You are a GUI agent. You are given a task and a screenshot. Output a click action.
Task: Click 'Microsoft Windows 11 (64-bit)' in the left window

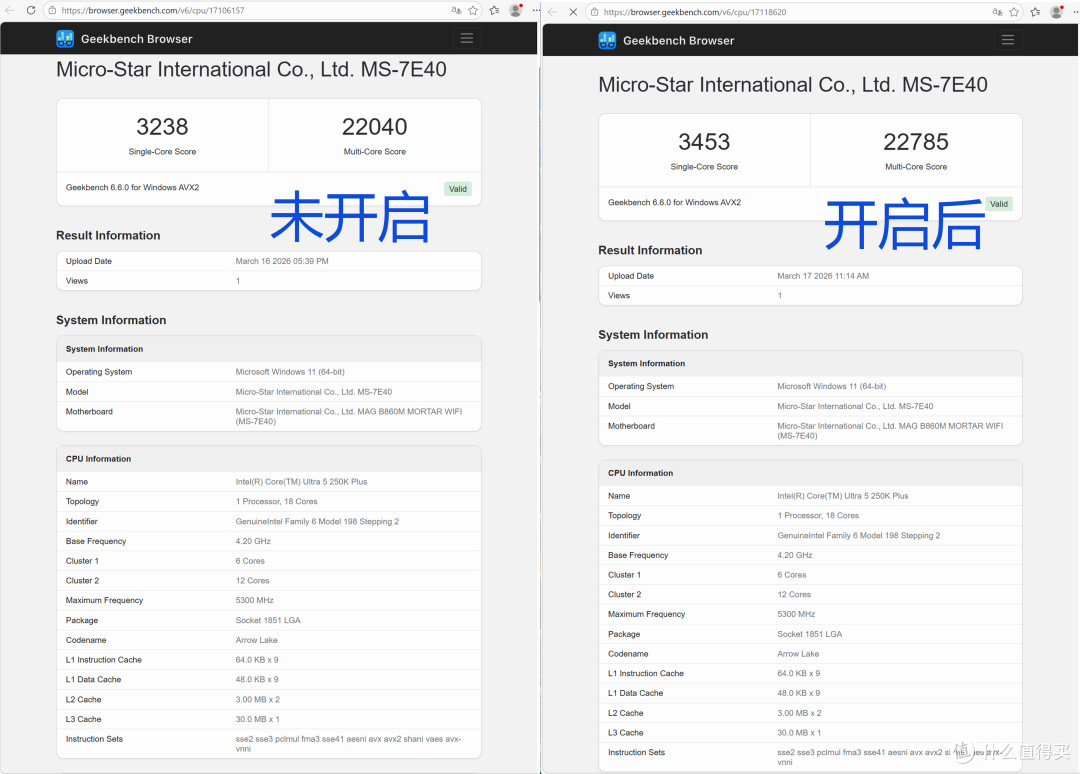[x=290, y=372]
